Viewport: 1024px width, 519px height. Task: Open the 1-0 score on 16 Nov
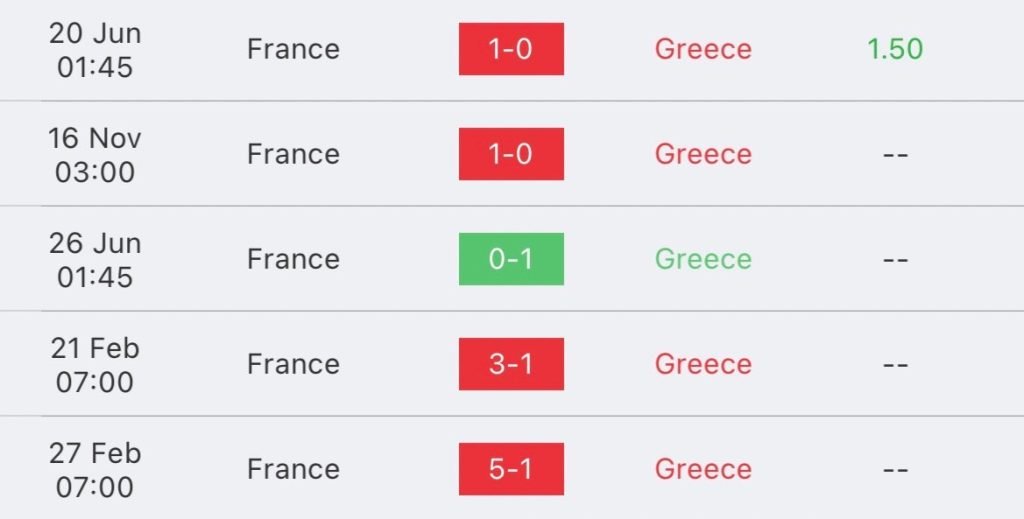coord(511,154)
